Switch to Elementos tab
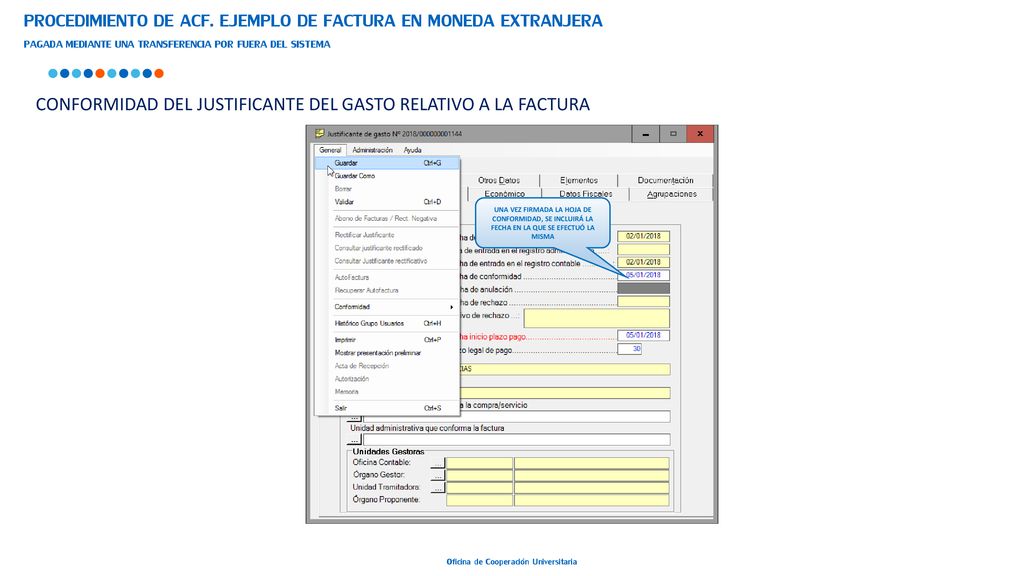Viewport: 1024px width, 576px height. [579, 180]
